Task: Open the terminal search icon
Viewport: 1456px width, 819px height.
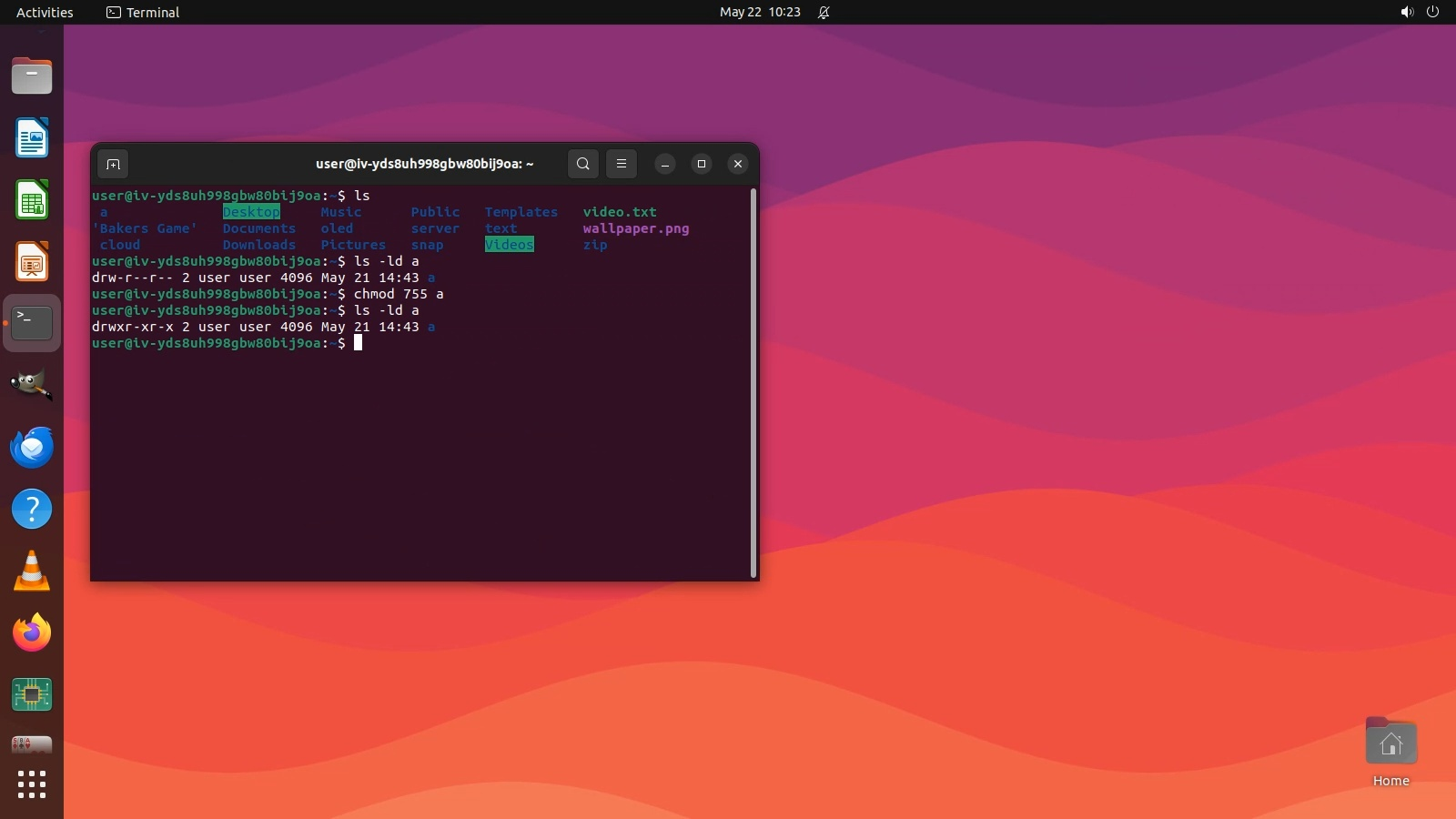Action: pyautogui.click(x=583, y=164)
